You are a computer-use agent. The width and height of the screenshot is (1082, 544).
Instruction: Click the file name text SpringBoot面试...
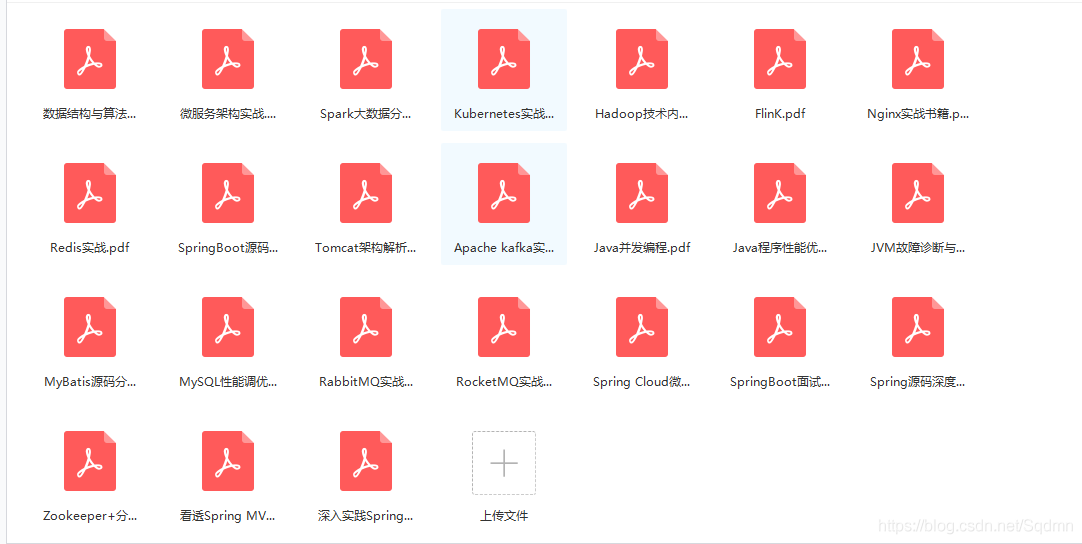pos(780,382)
